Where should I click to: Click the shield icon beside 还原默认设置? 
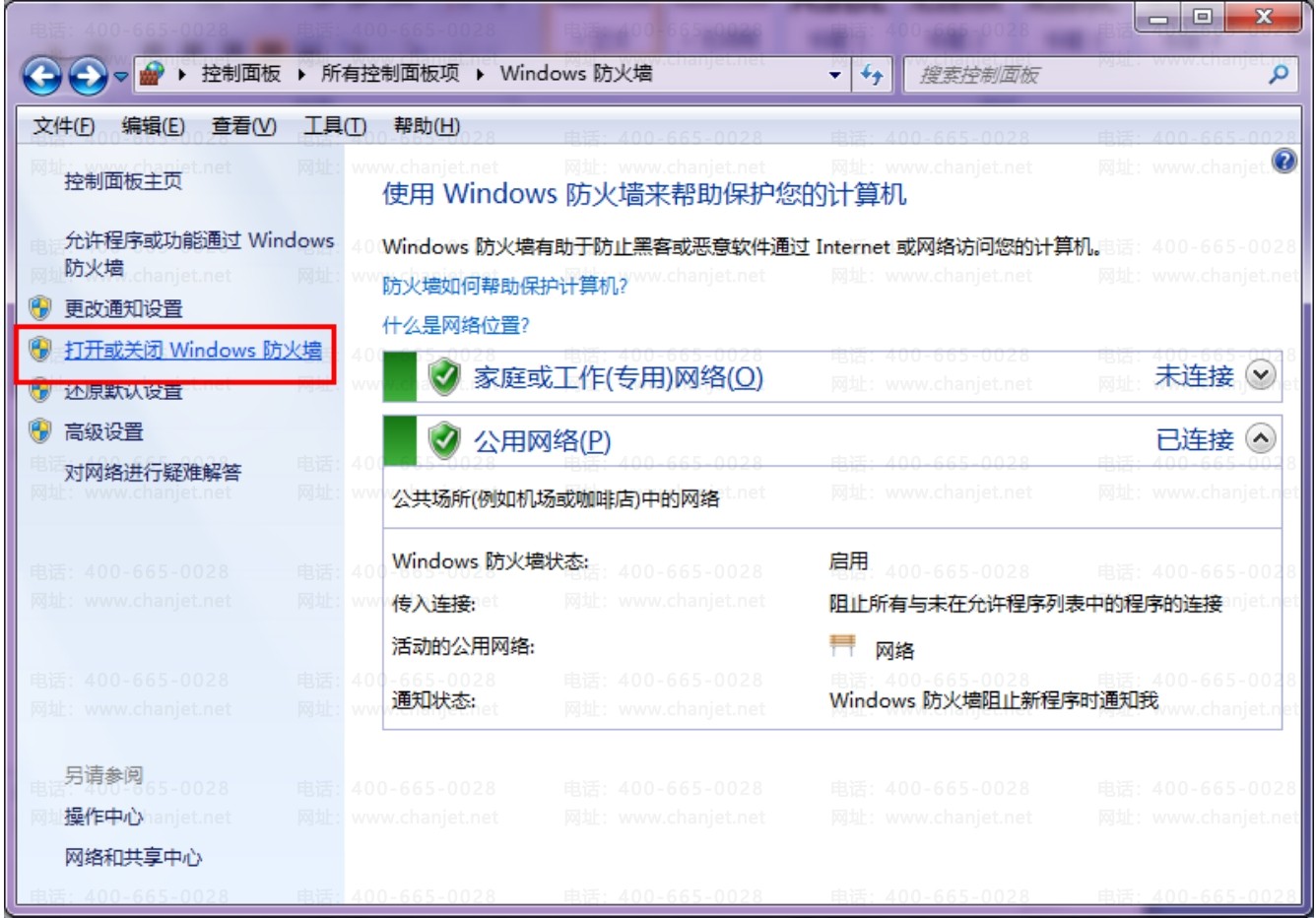pos(39,391)
